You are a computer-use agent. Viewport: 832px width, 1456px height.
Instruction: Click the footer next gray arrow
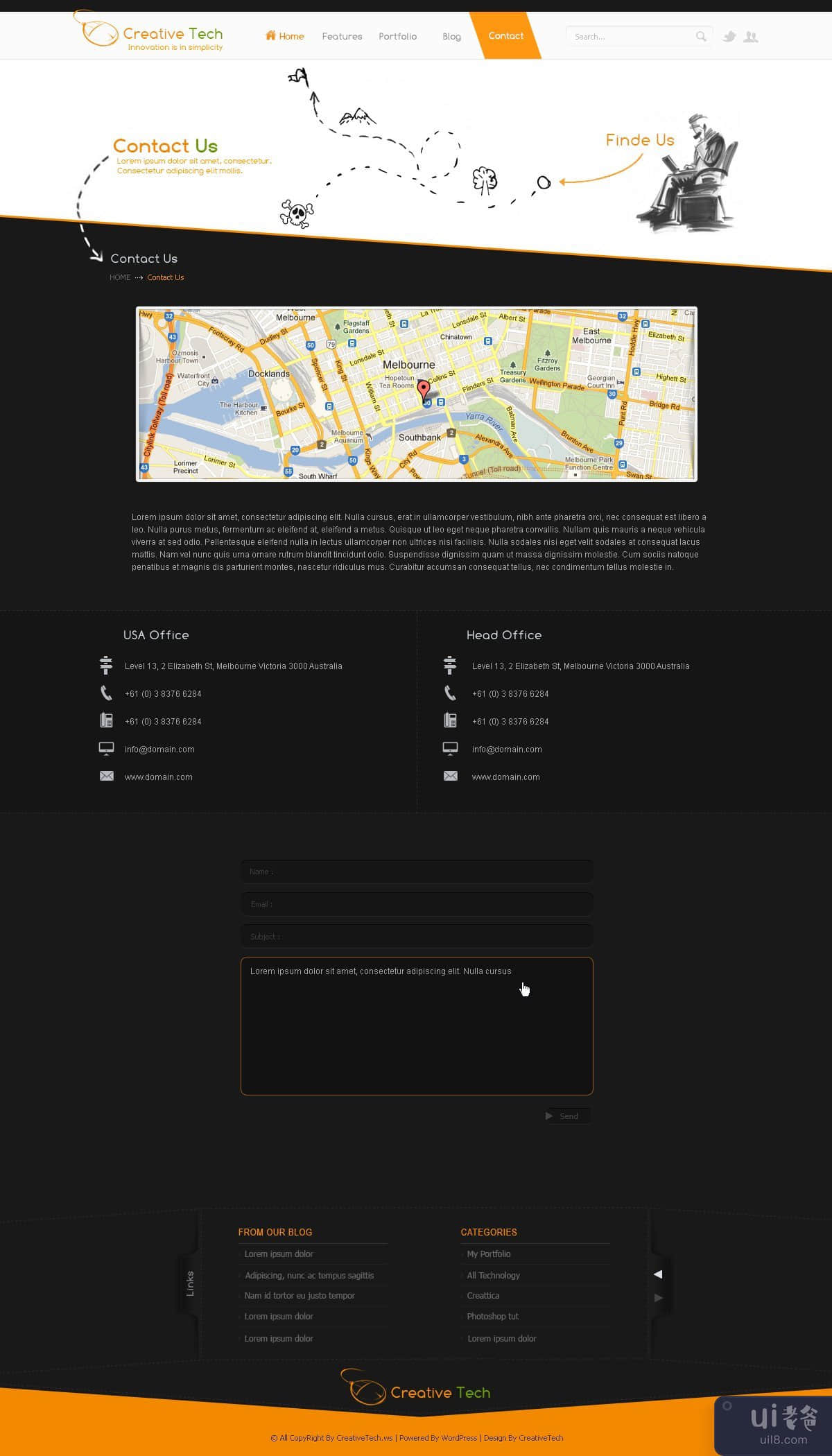658,1298
